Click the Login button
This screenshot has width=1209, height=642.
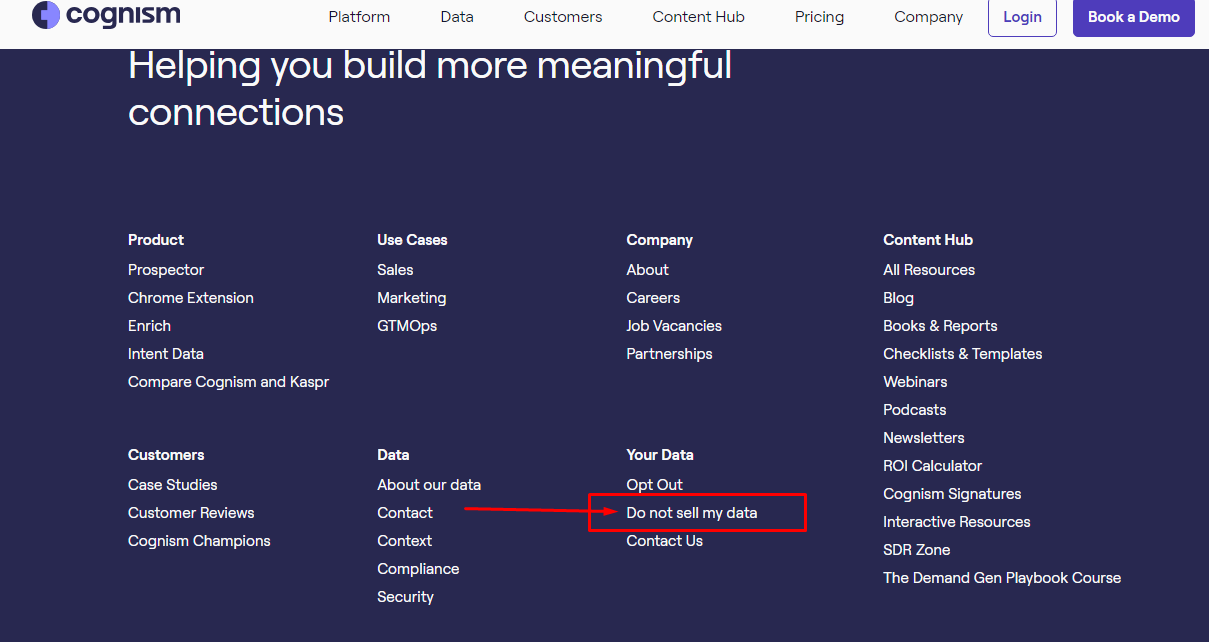click(x=1022, y=17)
